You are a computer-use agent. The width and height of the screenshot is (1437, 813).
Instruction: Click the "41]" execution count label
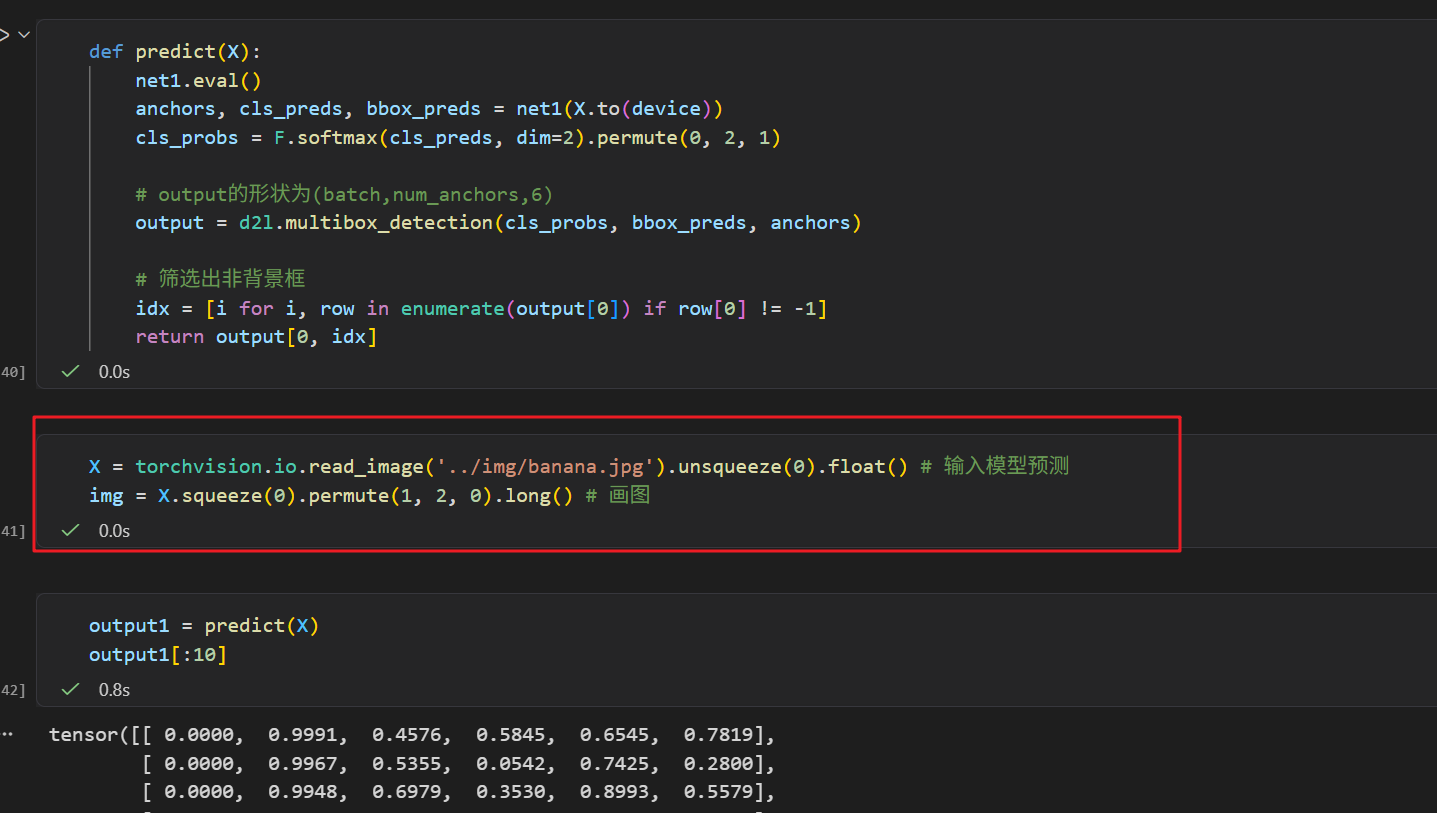pos(13,531)
